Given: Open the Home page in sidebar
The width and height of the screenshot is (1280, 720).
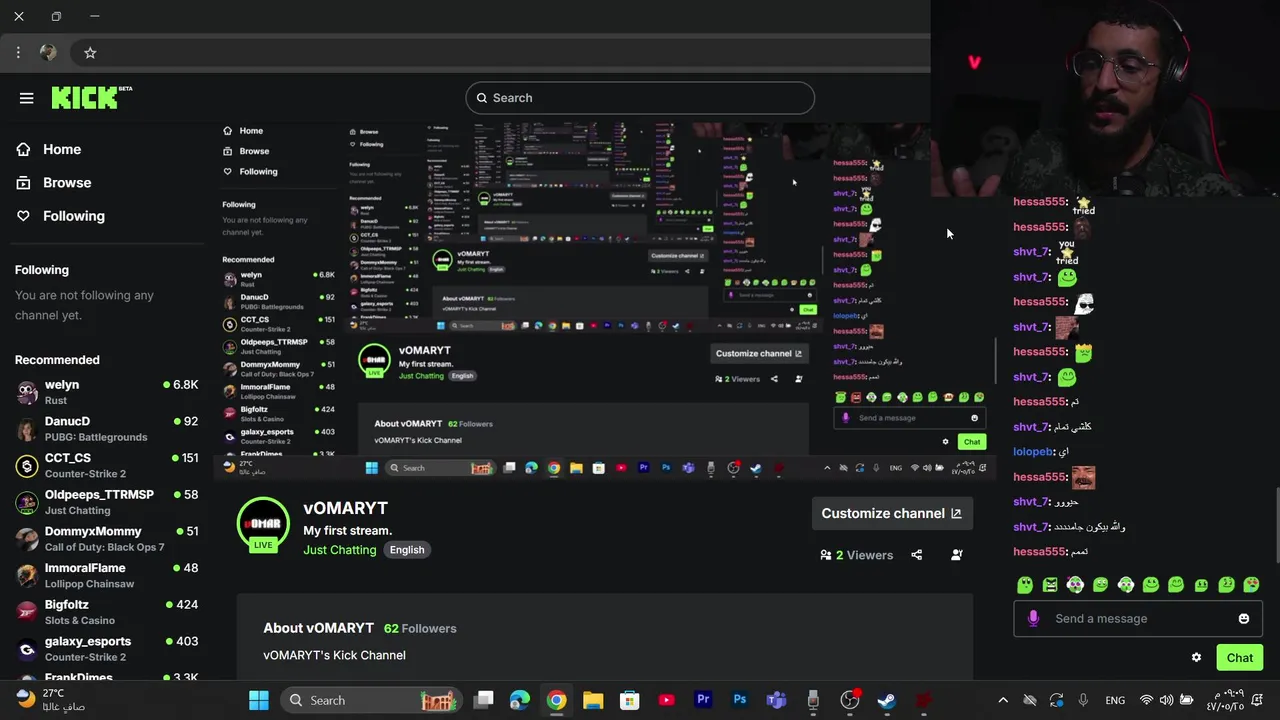Looking at the screenshot, I should [61, 149].
